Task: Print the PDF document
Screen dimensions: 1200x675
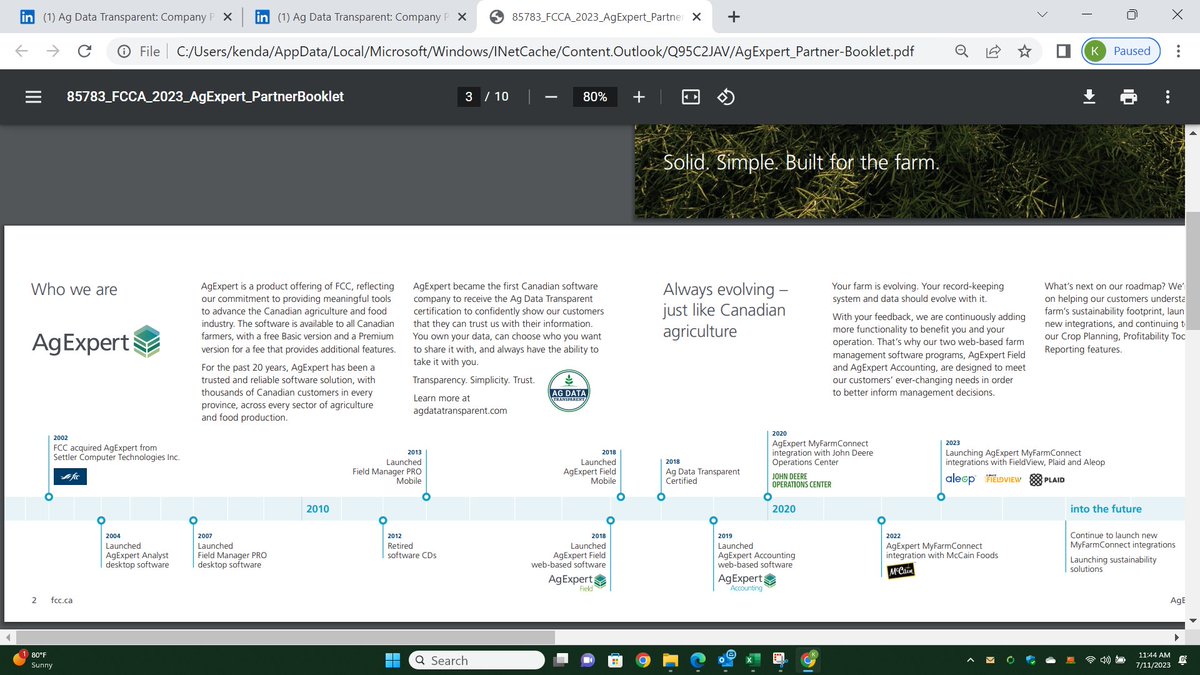Action: [x=1128, y=97]
